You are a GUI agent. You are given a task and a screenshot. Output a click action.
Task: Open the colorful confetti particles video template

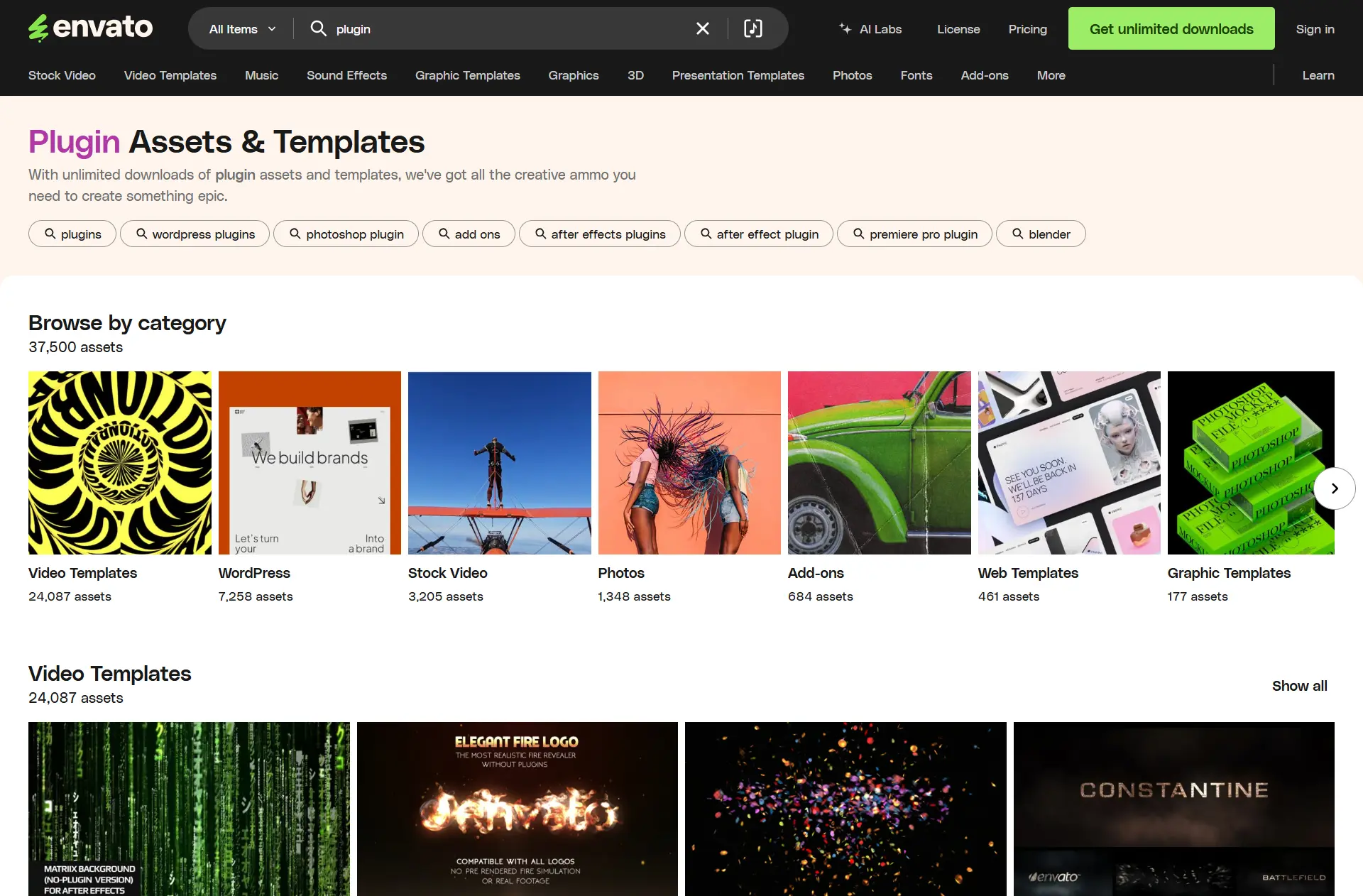coord(845,809)
